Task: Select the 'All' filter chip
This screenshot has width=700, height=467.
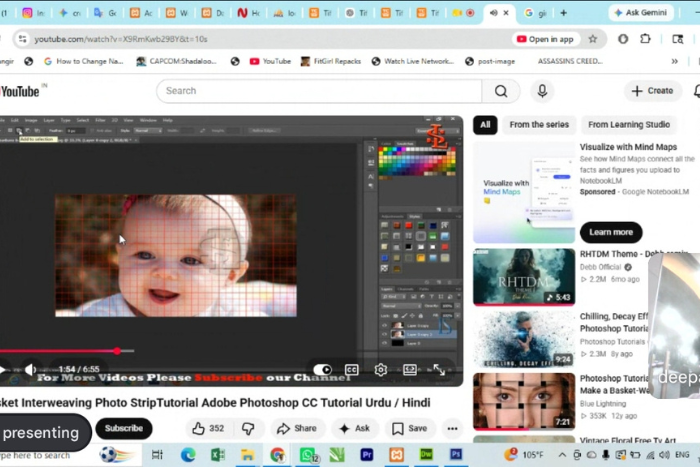Action: pyautogui.click(x=485, y=125)
